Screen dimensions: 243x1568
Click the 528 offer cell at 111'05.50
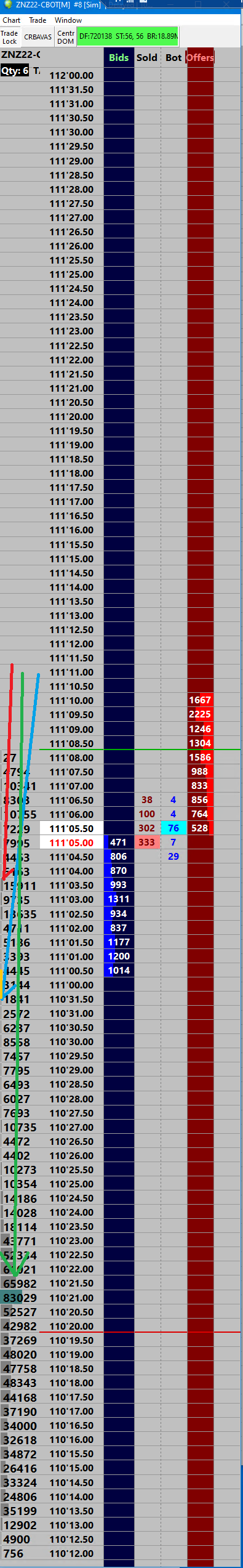(200, 828)
